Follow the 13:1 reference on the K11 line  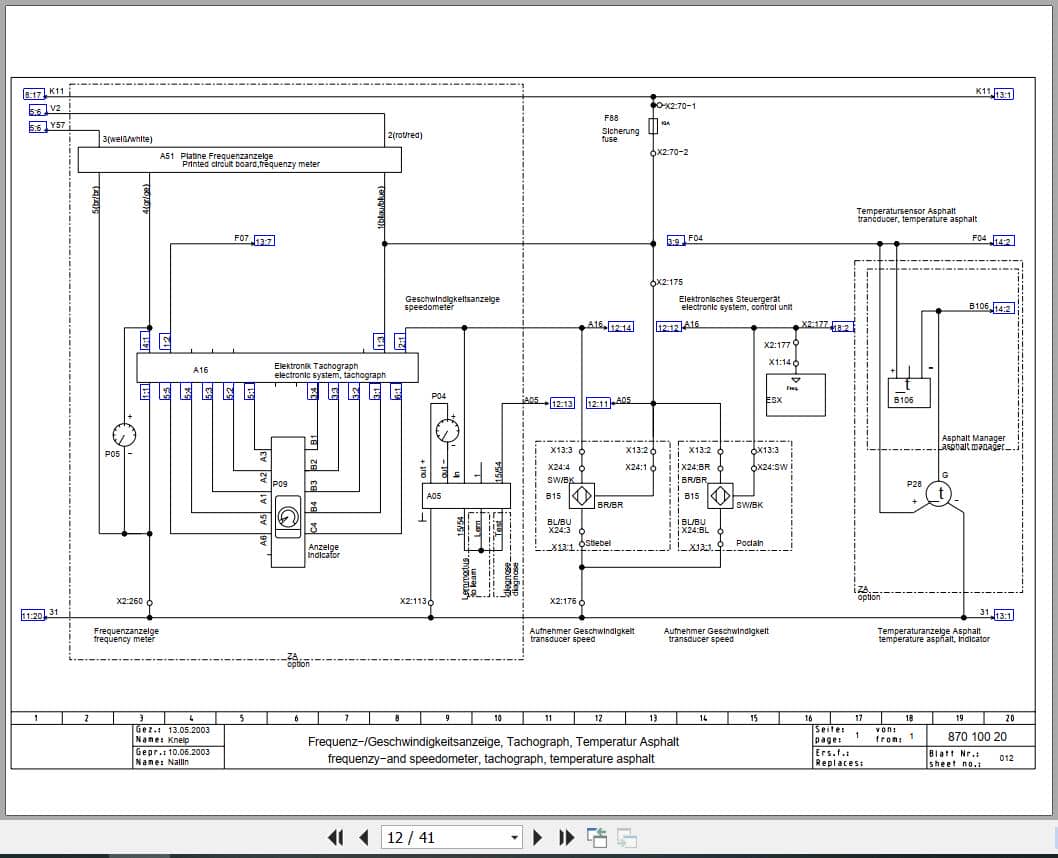pos(1003,94)
